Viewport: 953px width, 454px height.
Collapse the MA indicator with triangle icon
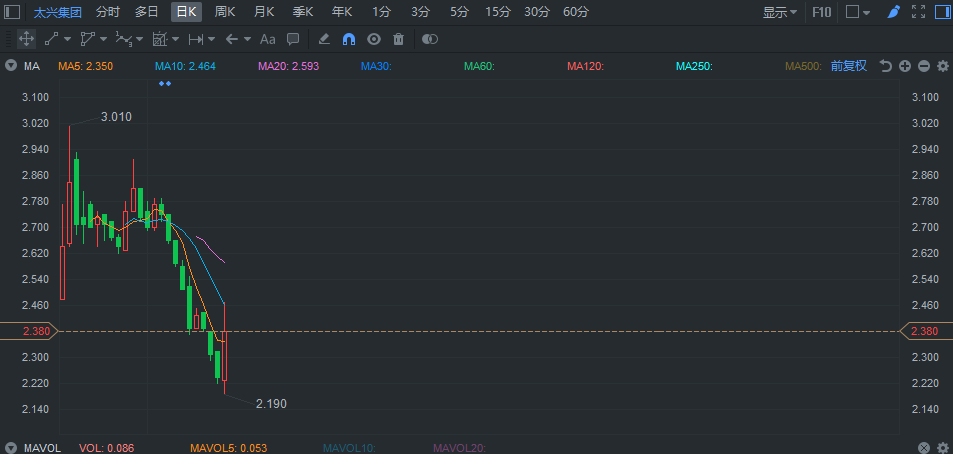pyautogui.click(x=11, y=66)
